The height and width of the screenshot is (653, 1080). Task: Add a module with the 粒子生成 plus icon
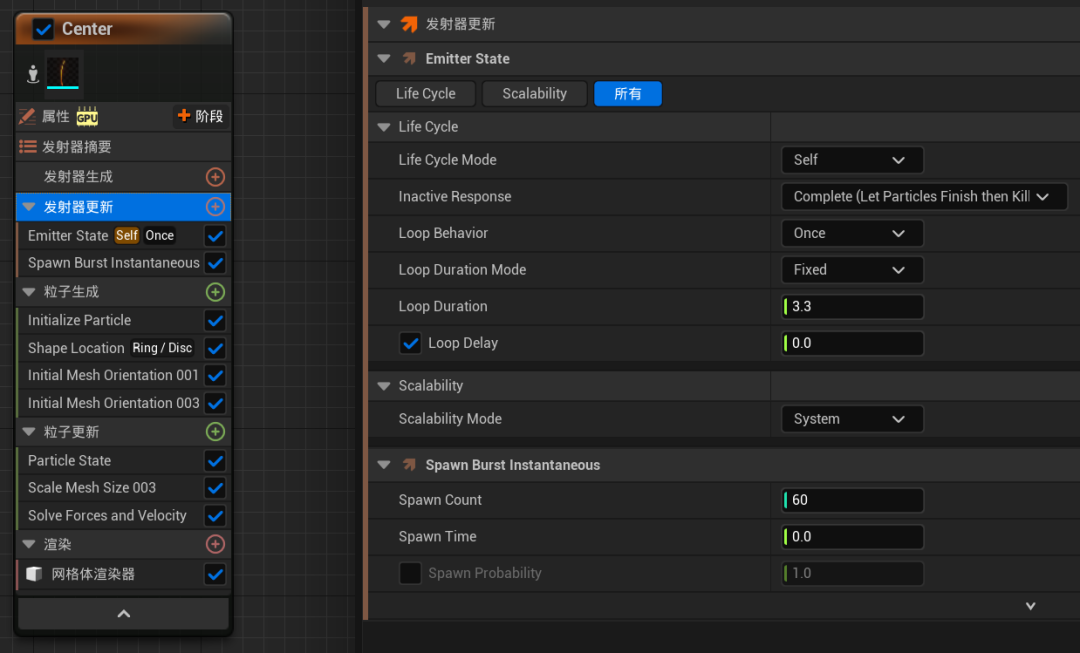click(215, 292)
